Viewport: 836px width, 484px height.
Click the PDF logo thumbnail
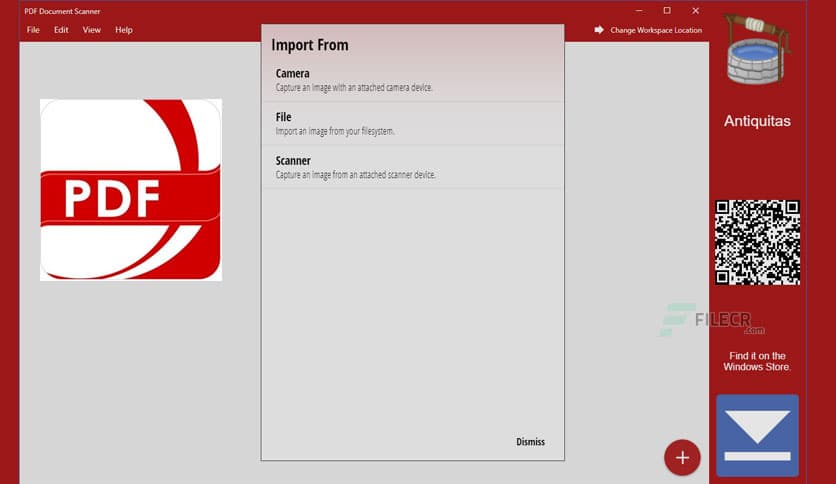131,190
